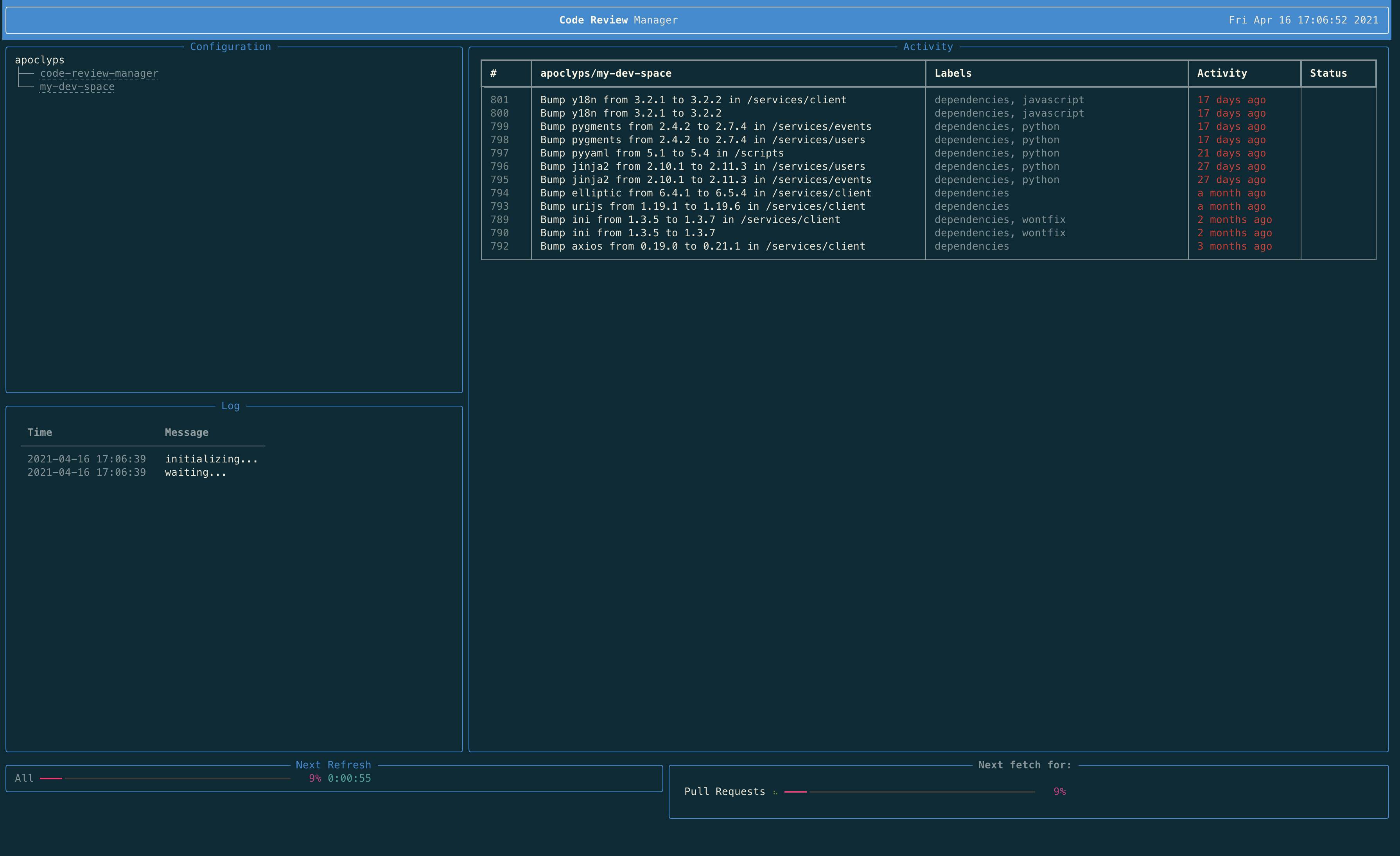Click the waiting... log entry
Image resolution: width=1400 pixels, height=856 pixels.
pos(196,472)
